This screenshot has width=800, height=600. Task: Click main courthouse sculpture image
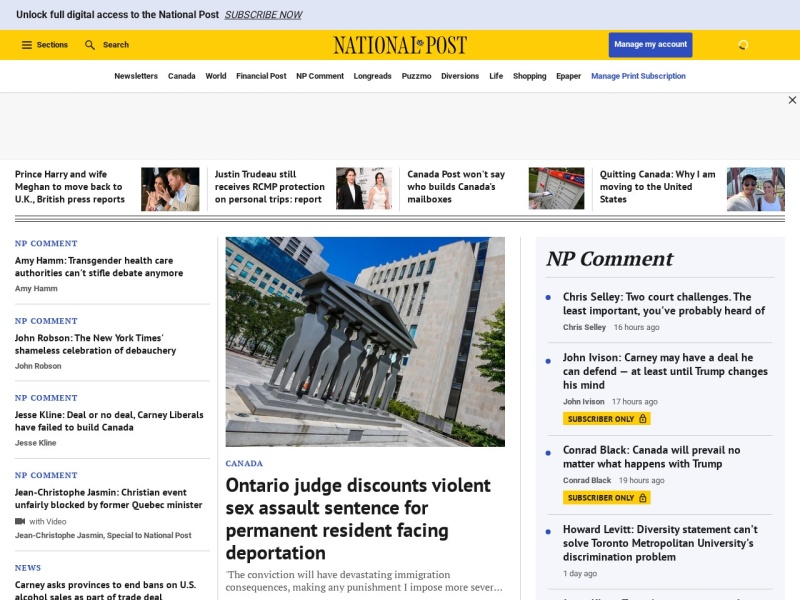click(365, 342)
